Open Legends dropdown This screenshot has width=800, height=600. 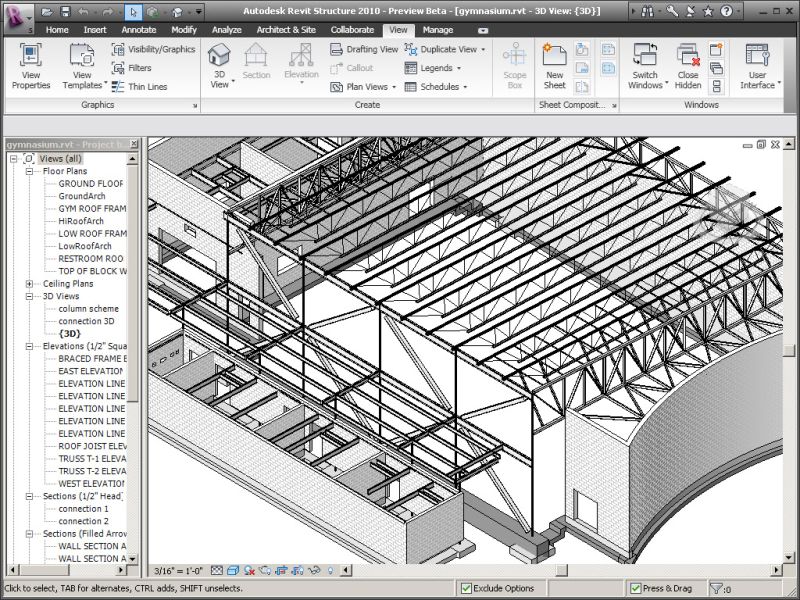pyautogui.click(x=433, y=68)
